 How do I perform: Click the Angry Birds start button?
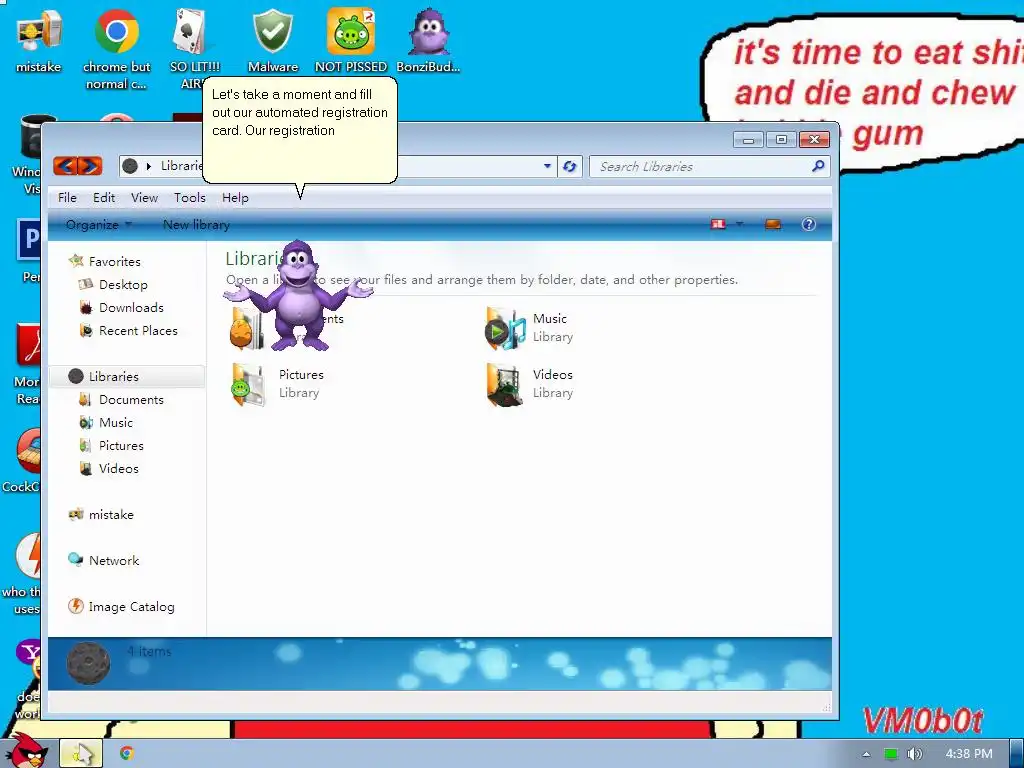[25, 751]
